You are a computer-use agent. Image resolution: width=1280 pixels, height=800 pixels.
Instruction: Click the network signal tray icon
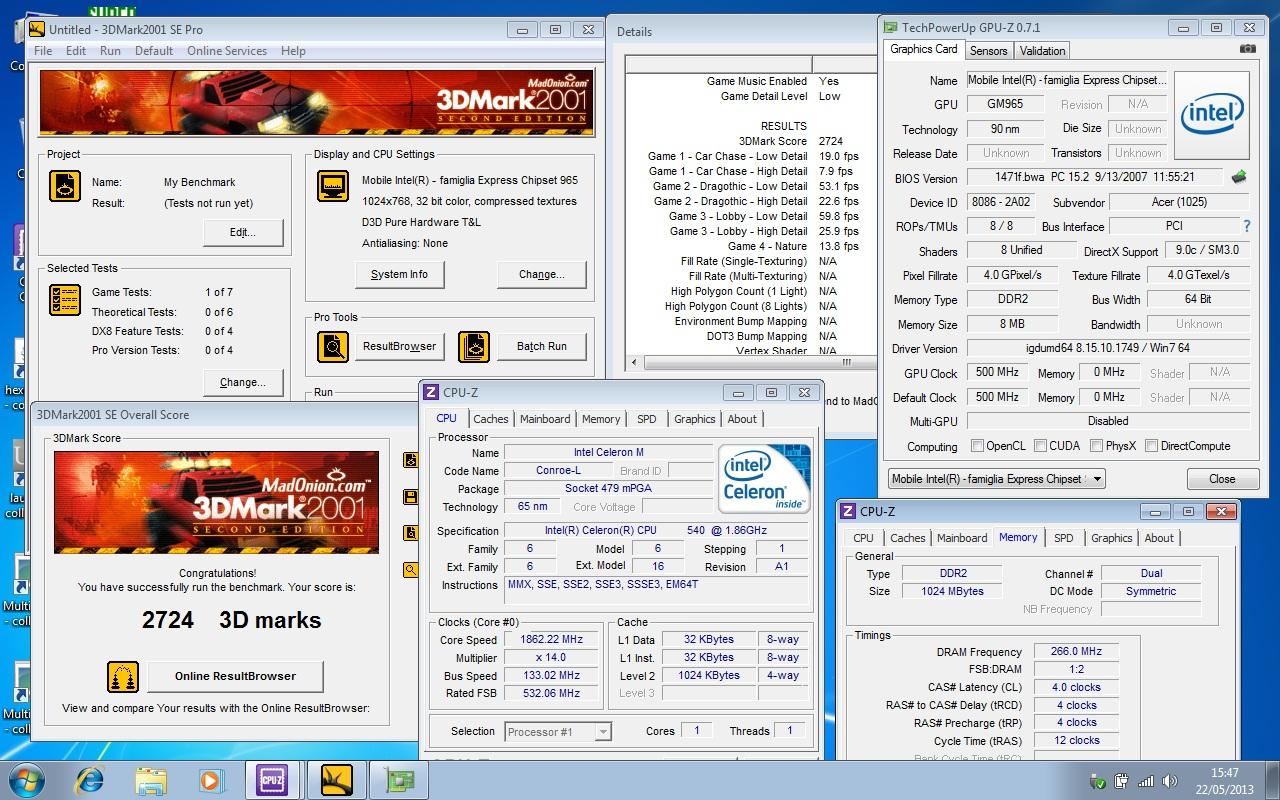[1146, 781]
